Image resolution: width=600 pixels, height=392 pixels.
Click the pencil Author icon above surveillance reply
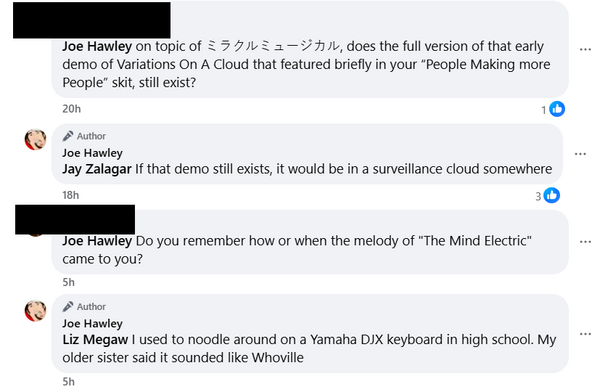pos(68,136)
